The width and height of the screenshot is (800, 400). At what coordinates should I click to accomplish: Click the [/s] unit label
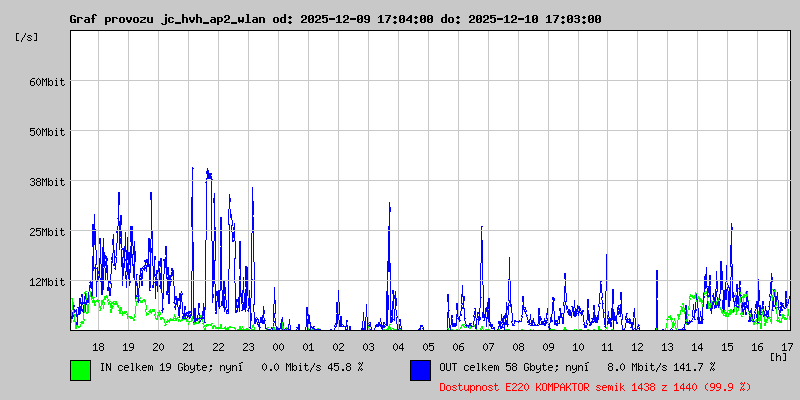point(27,37)
